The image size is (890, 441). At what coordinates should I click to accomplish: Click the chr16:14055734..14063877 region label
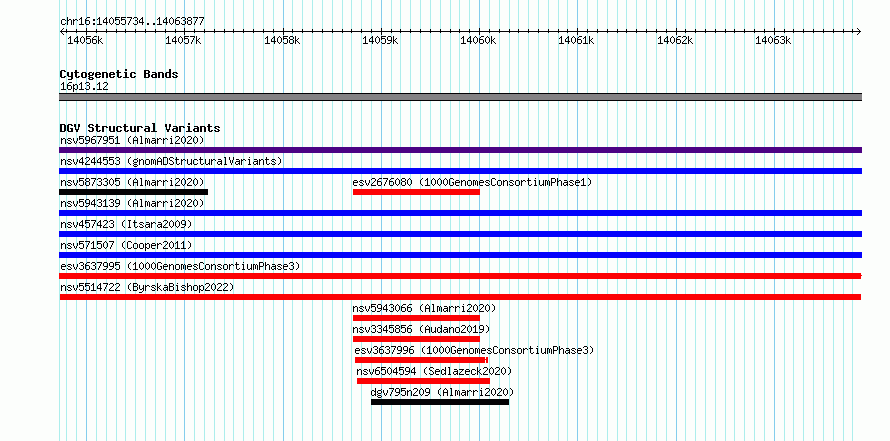[132, 22]
